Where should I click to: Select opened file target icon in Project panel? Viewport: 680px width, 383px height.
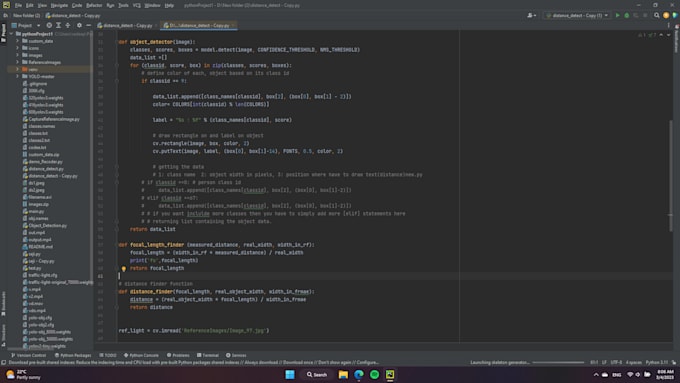(x=49, y=26)
